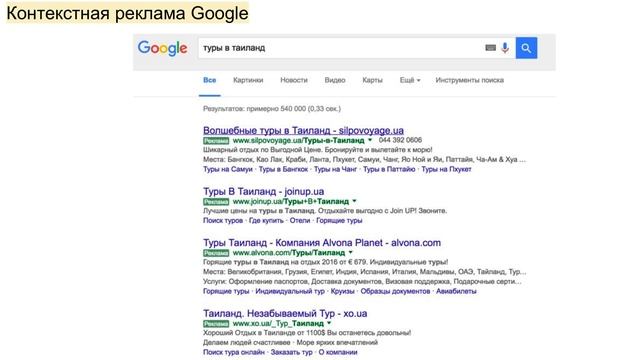Click 'Реклама' badge of silpovoyage.ua ad
The image size is (640, 360).
click(216, 140)
